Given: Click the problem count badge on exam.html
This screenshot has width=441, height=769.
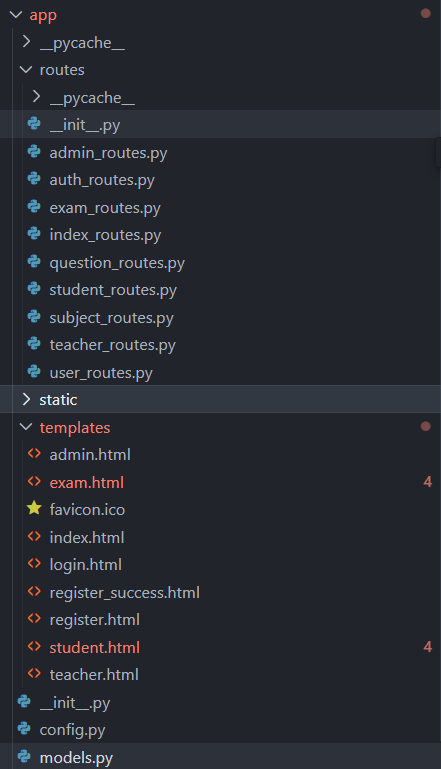Looking at the screenshot, I should [x=427, y=482].
